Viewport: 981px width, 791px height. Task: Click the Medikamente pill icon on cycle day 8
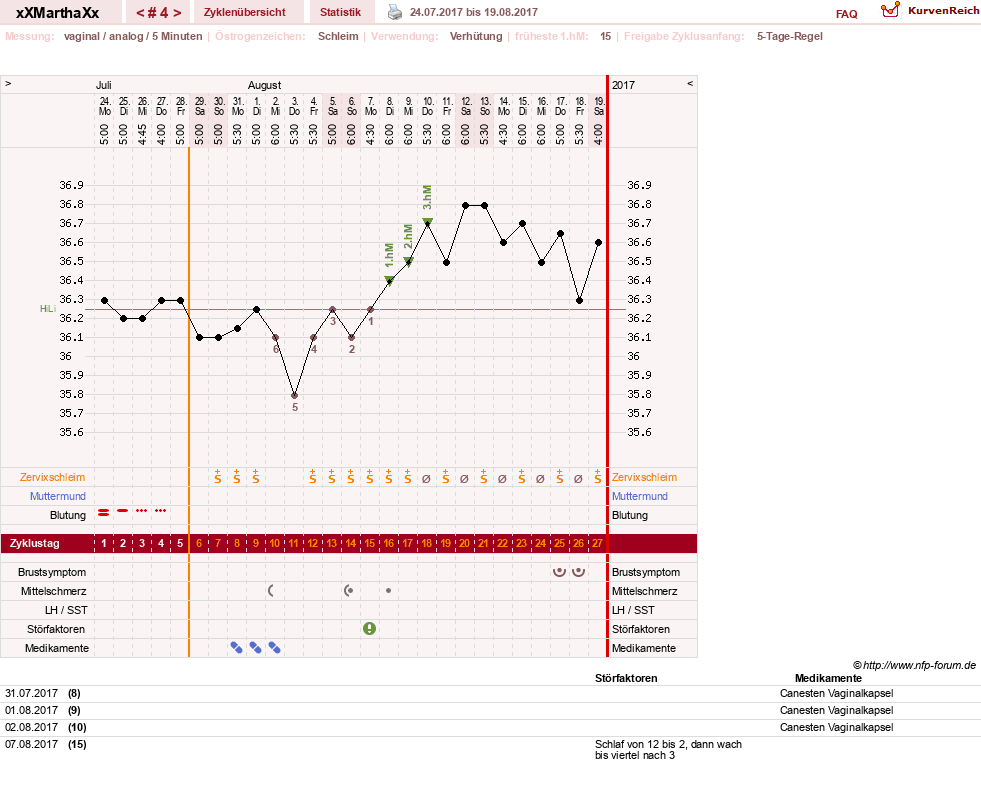(x=236, y=648)
